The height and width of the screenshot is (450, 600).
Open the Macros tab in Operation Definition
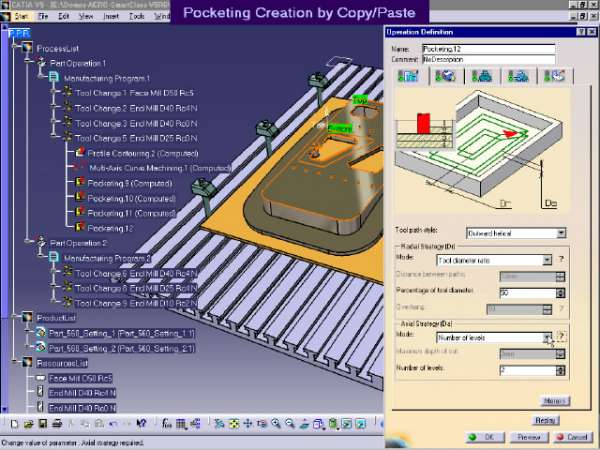coord(554,76)
